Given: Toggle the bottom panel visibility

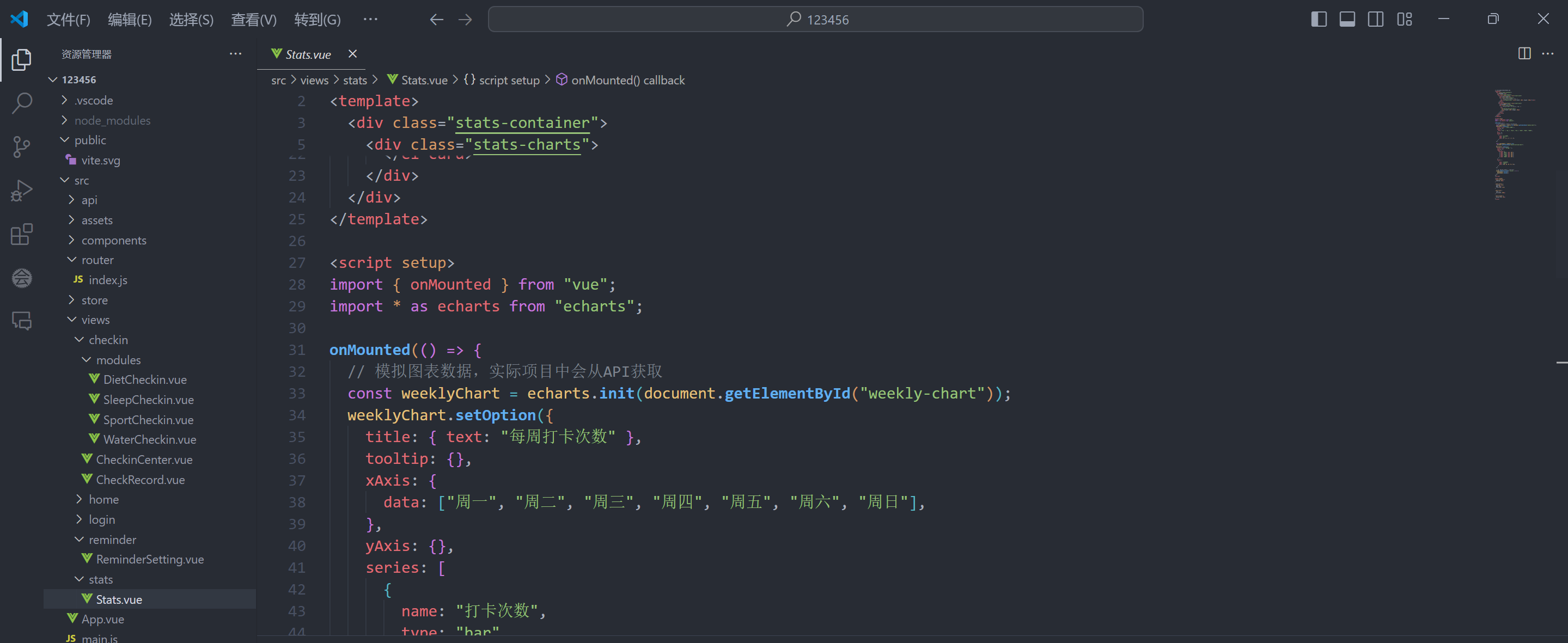Looking at the screenshot, I should (1347, 20).
